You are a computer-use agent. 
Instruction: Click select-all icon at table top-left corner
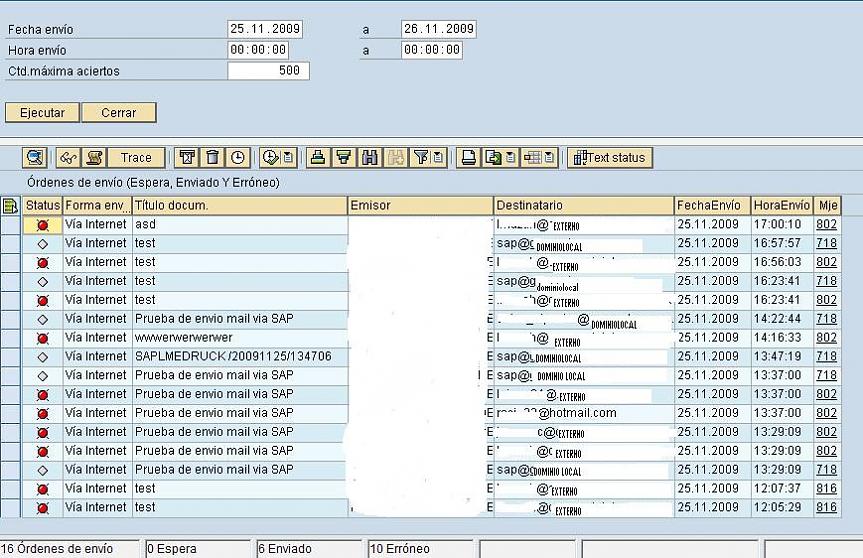pos(11,206)
